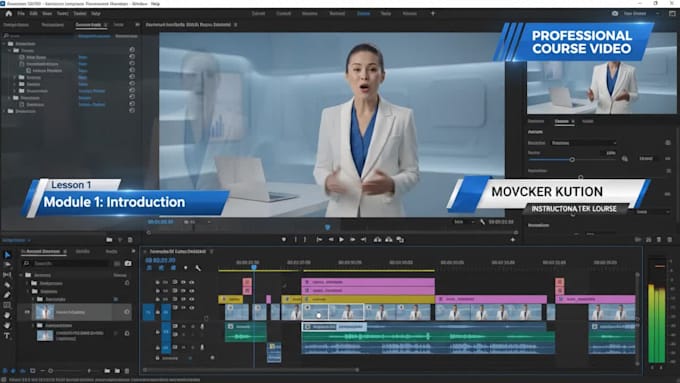This screenshot has width=680, height=383.
Task: Step forward one frame in program monitor
Action: 353,239
